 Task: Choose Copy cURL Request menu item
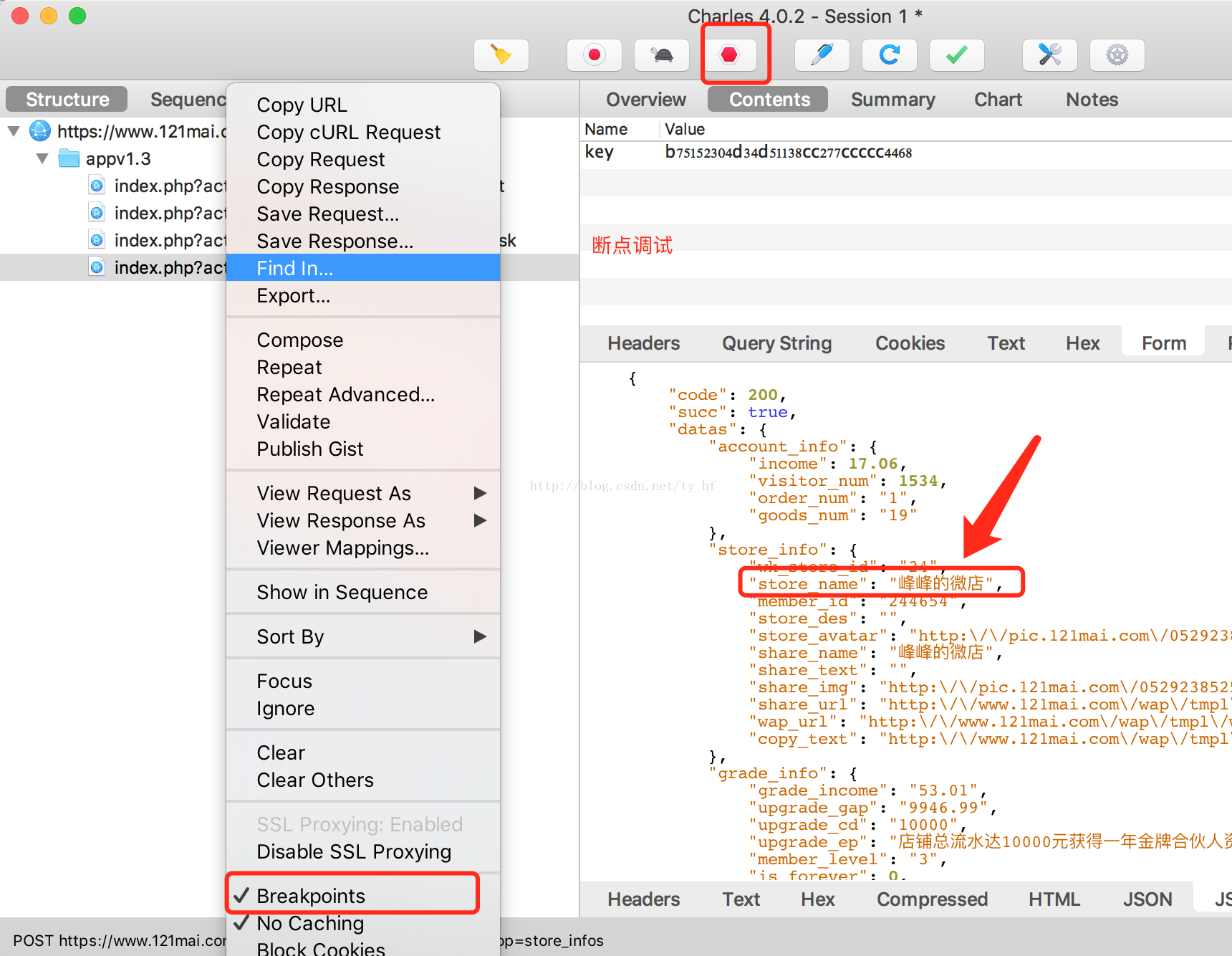point(363,132)
